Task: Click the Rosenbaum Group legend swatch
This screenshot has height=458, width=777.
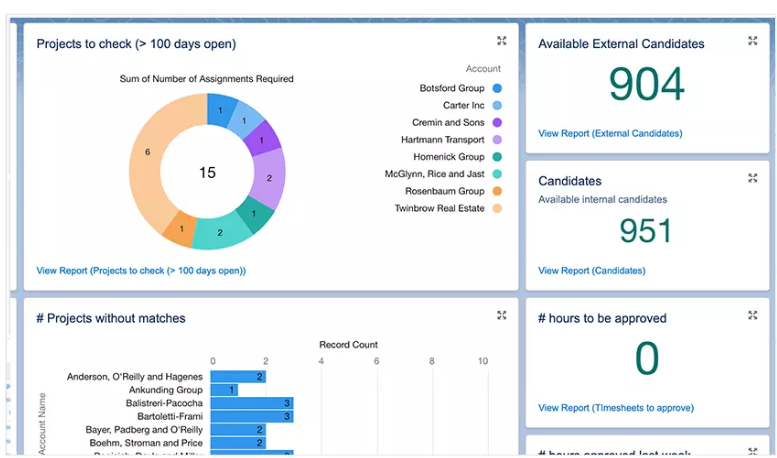Action: (497, 191)
